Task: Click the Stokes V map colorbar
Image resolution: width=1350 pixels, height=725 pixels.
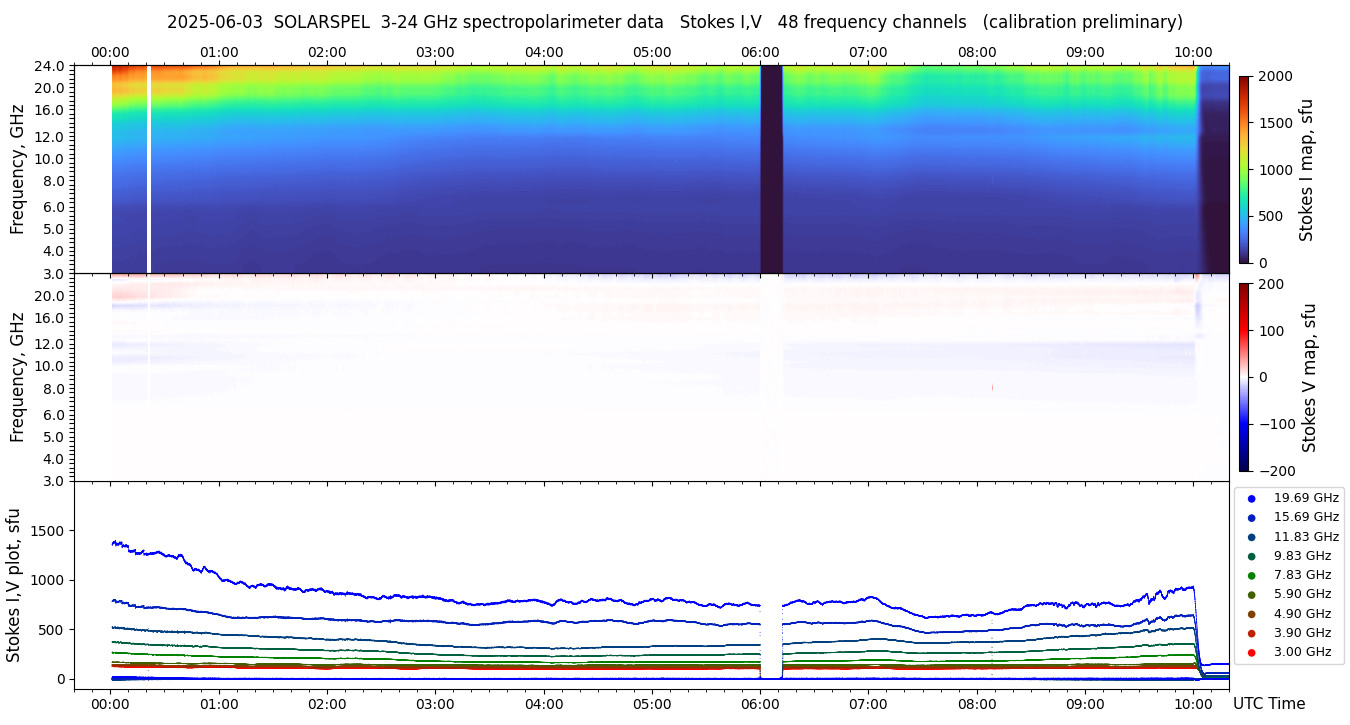Action: click(x=1244, y=377)
